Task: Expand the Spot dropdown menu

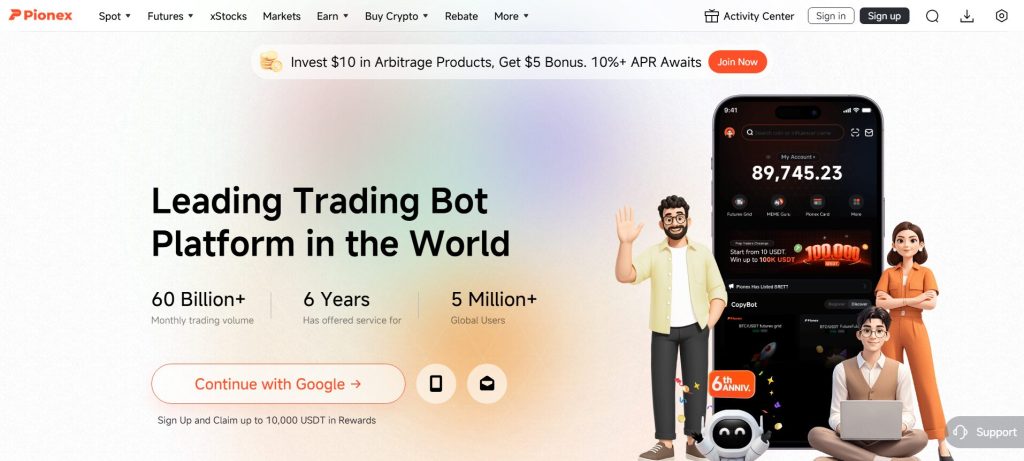Action: pos(114,16)
